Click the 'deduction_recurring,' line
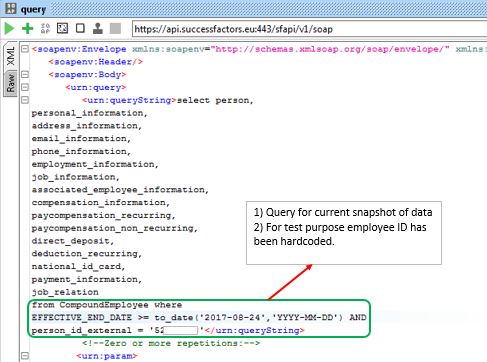487x362 pixels. point(87,254)
